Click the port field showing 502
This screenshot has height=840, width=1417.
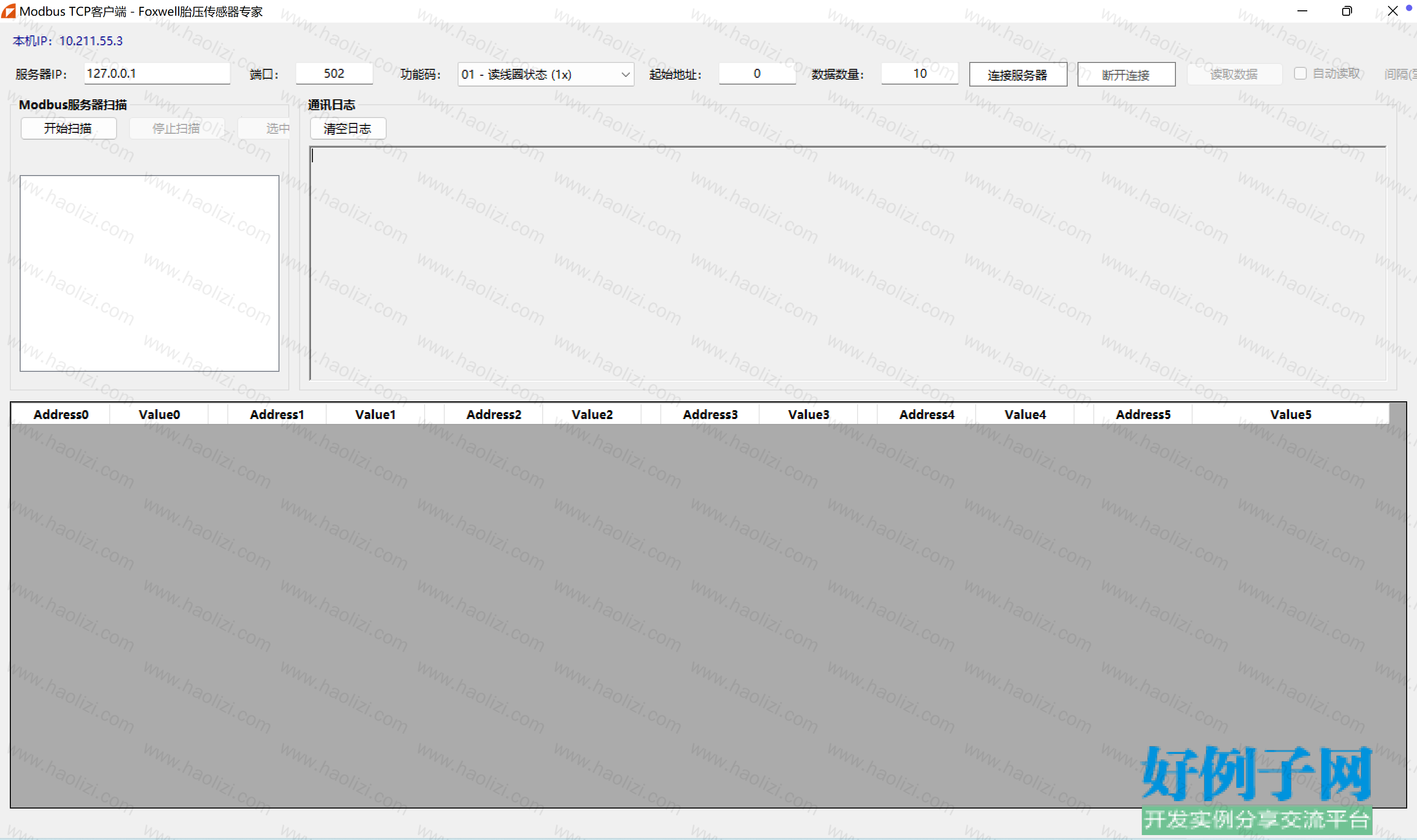click(334, 74)
